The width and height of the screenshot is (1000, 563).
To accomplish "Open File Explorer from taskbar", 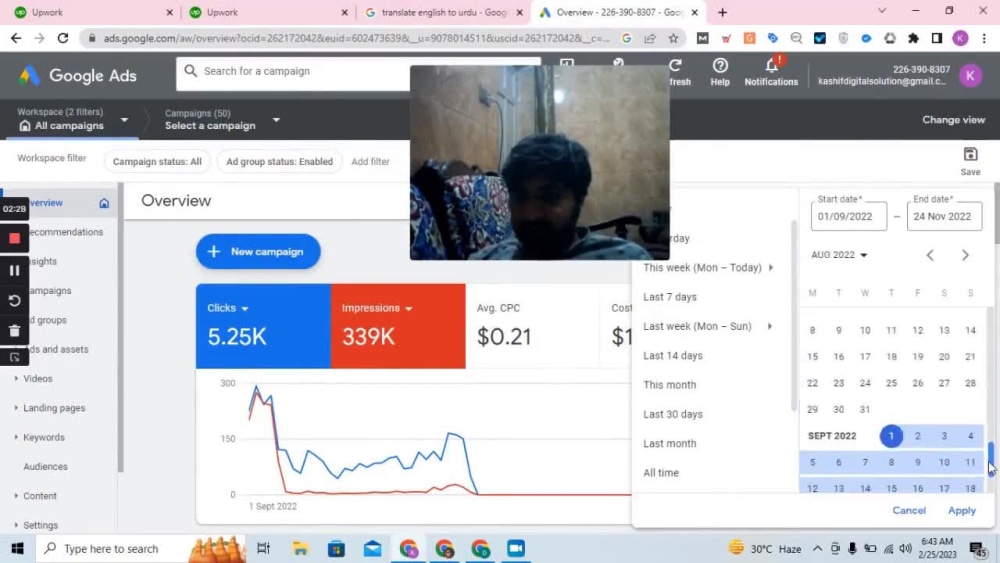I will tap(300, 548).
